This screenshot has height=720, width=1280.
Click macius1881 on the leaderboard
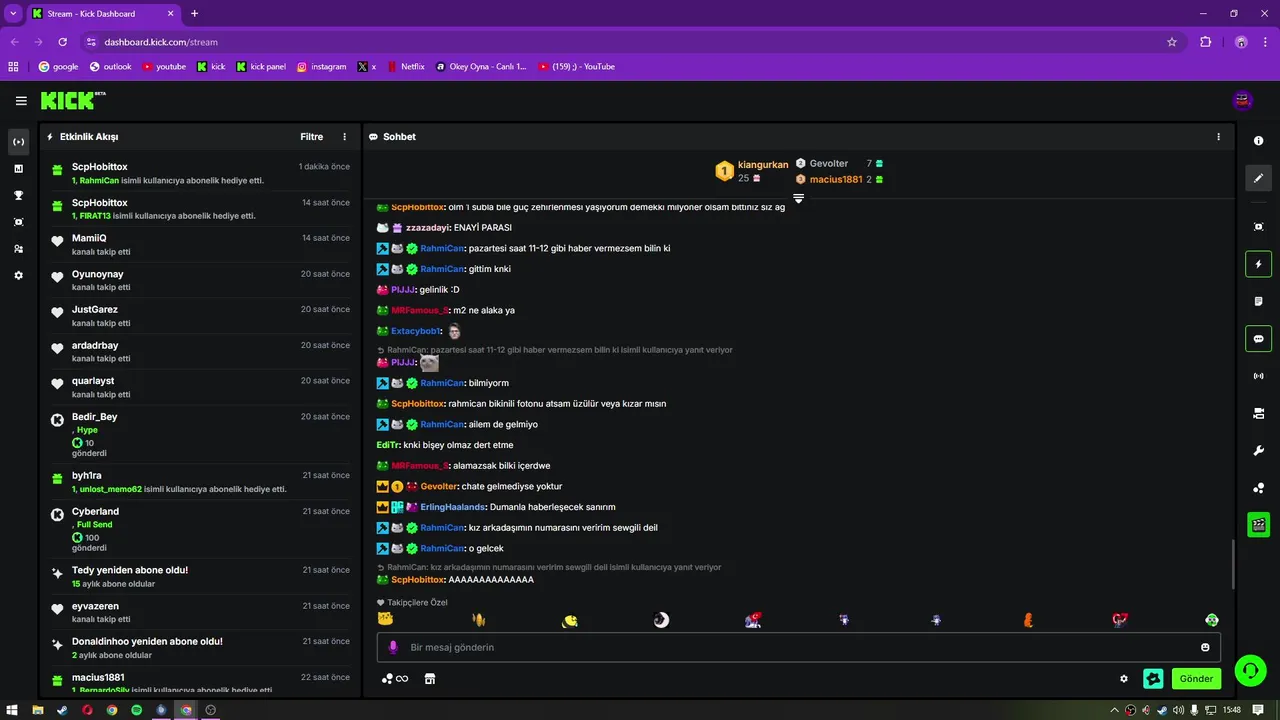(x=836, y=180)
